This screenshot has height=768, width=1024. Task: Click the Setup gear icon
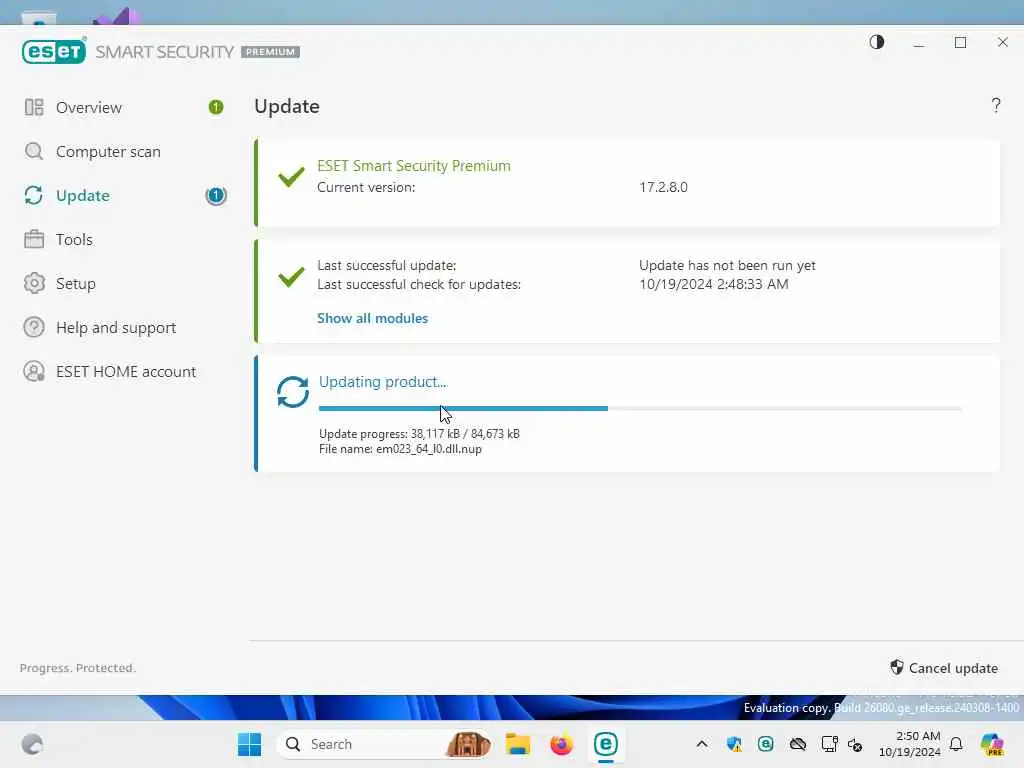(x=34, y=283)
